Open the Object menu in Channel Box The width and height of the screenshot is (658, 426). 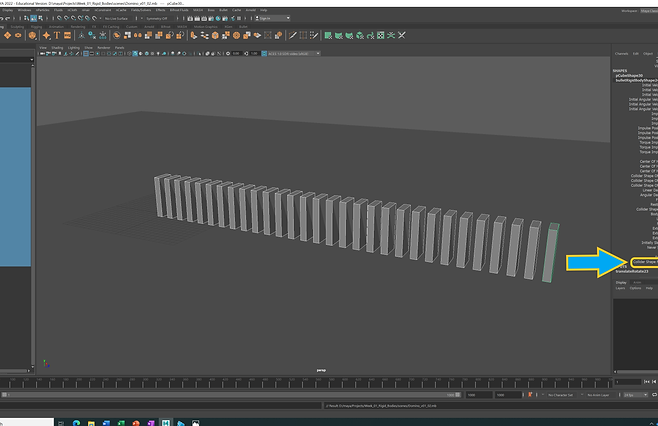[648, 54]
